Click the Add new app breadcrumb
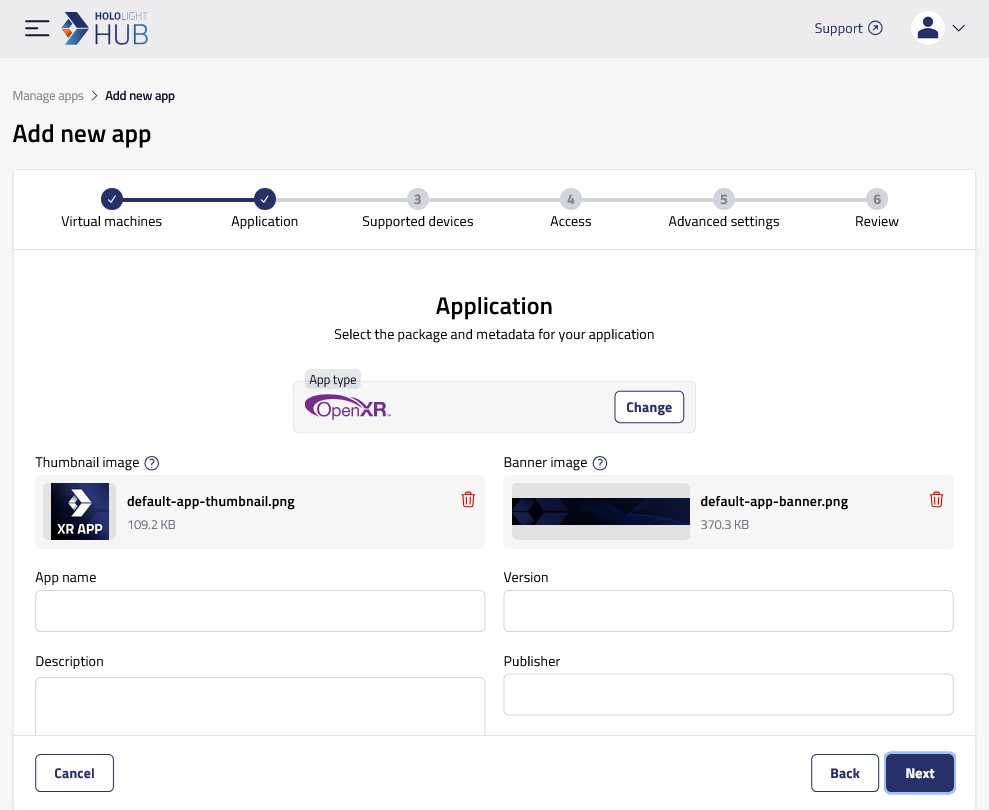Screen dimensions: 989x810 140,96
